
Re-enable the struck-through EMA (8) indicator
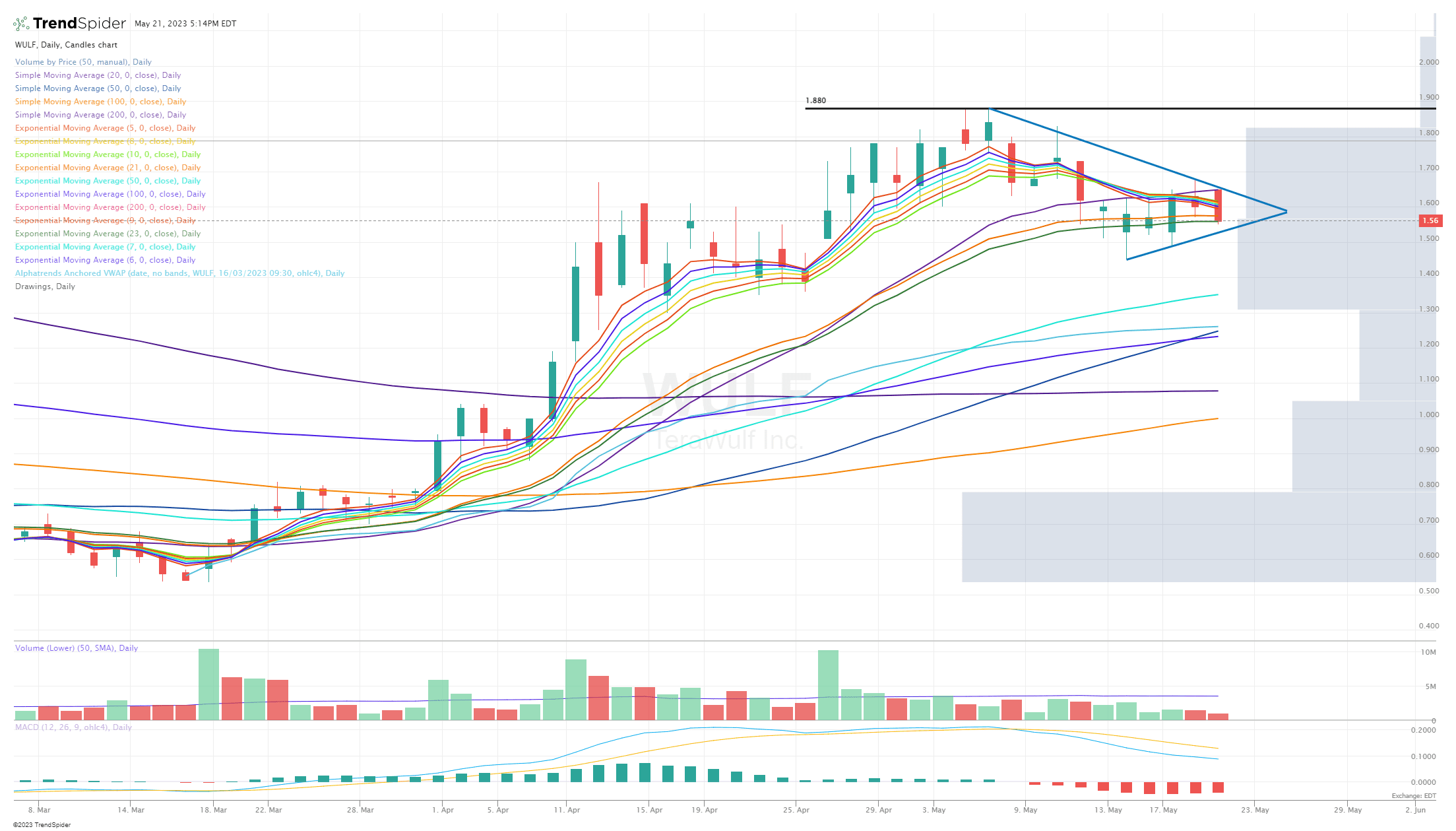pyautogui.click(x=106, y=141)
